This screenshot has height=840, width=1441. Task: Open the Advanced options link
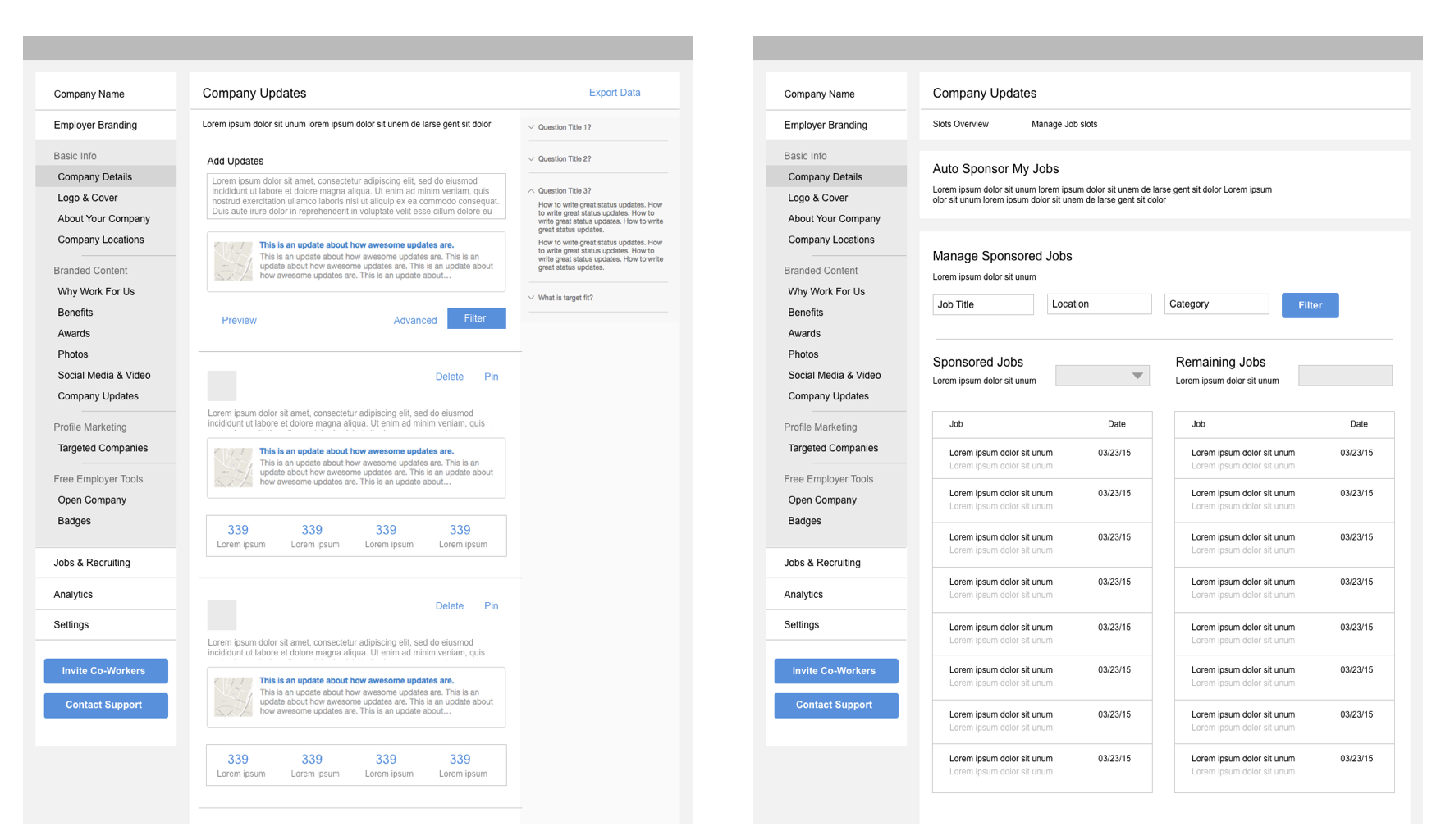[x=414, y=321]
